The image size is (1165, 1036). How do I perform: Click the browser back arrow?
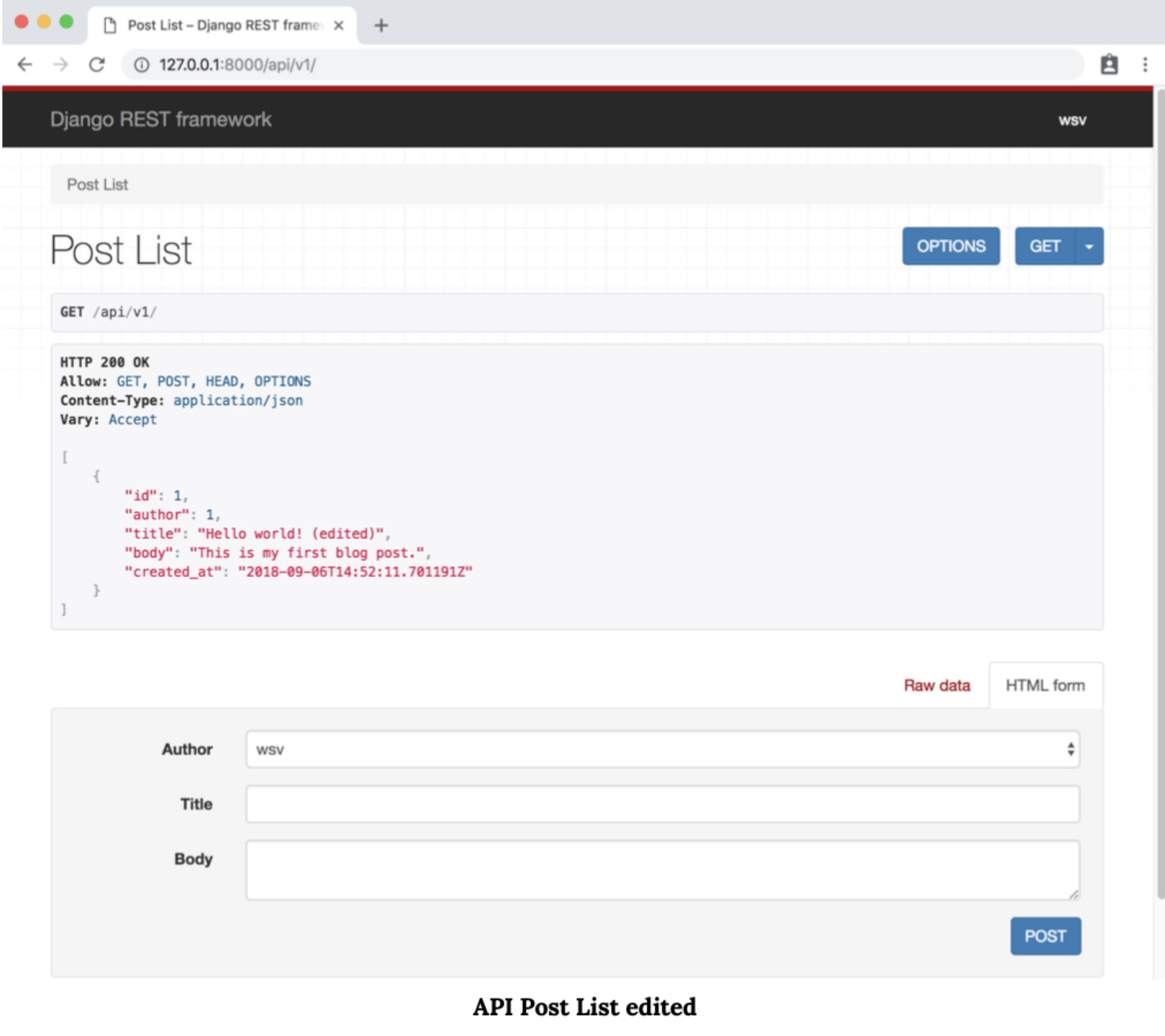pos(25,65)
